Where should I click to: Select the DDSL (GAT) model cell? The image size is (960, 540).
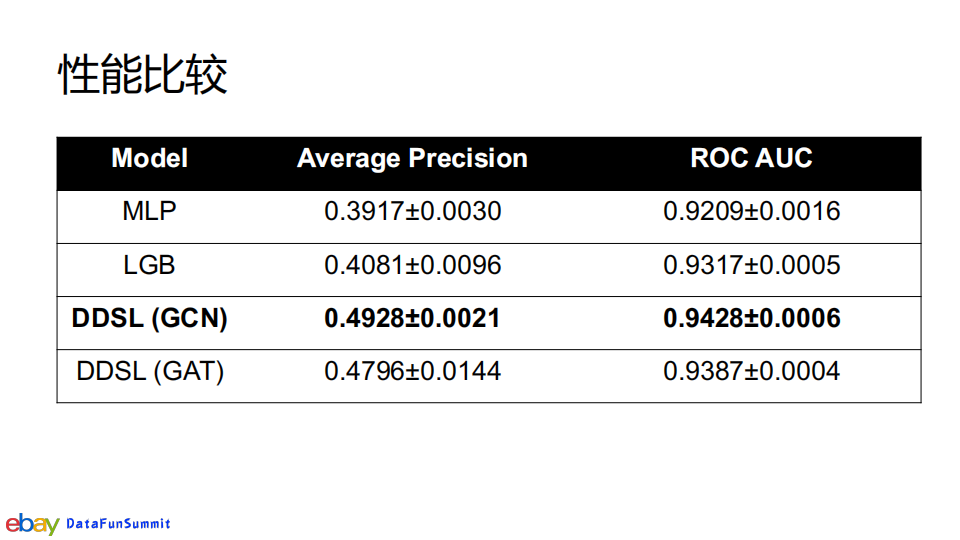(150, 372)
